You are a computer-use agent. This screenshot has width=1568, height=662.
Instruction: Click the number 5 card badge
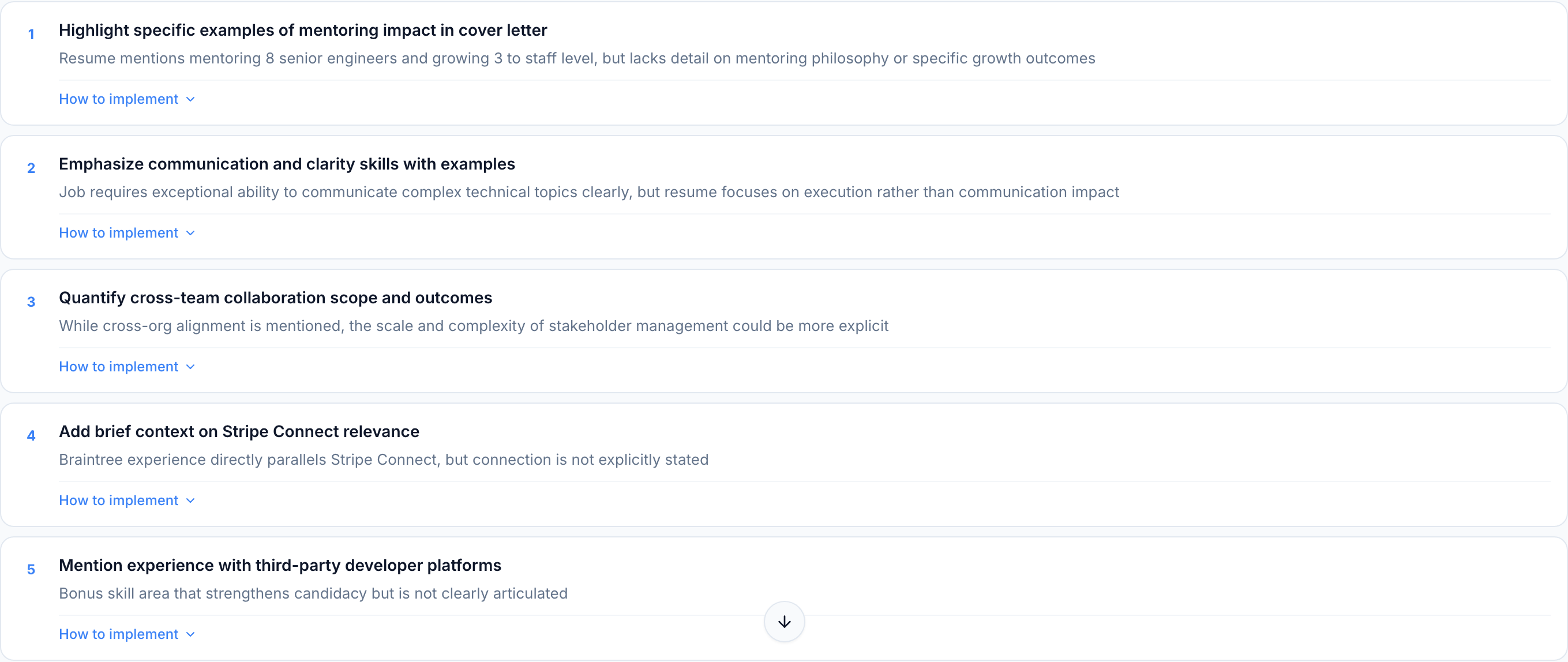pos(31,570)
